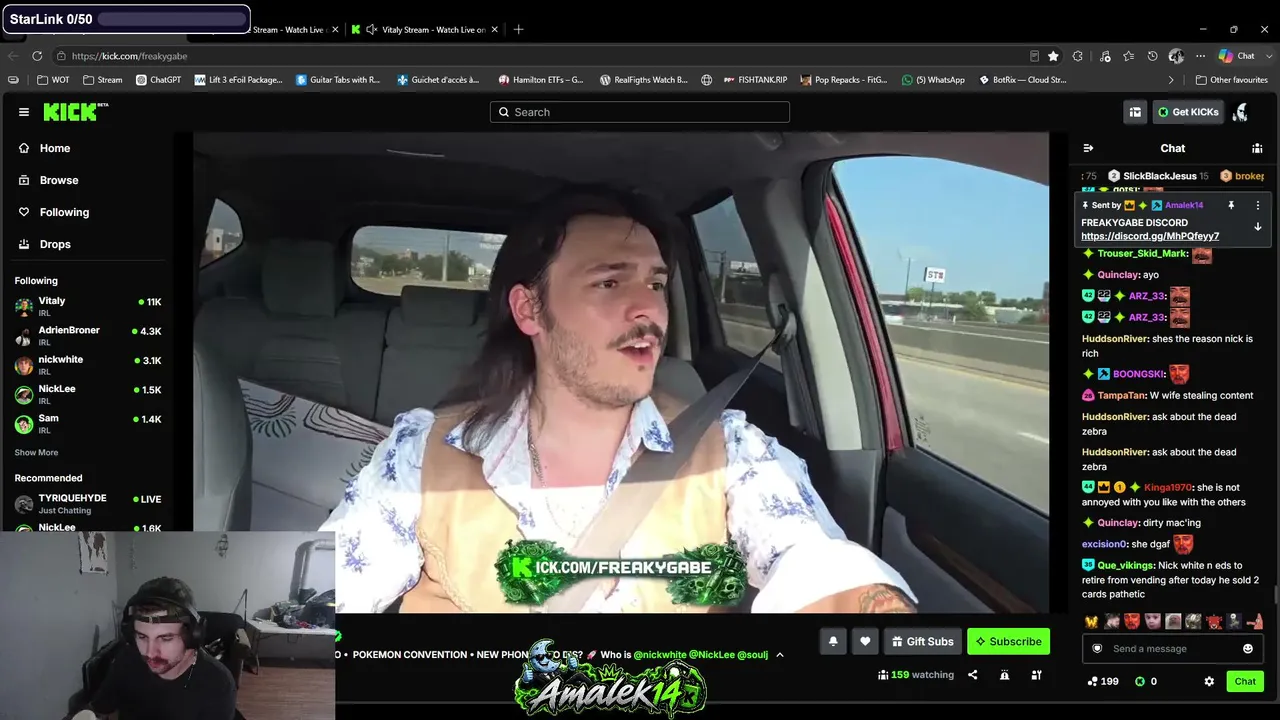Screen dimensions: 1280x720
Task: Click the Get KICKs button
Action: pos(1188,112)
